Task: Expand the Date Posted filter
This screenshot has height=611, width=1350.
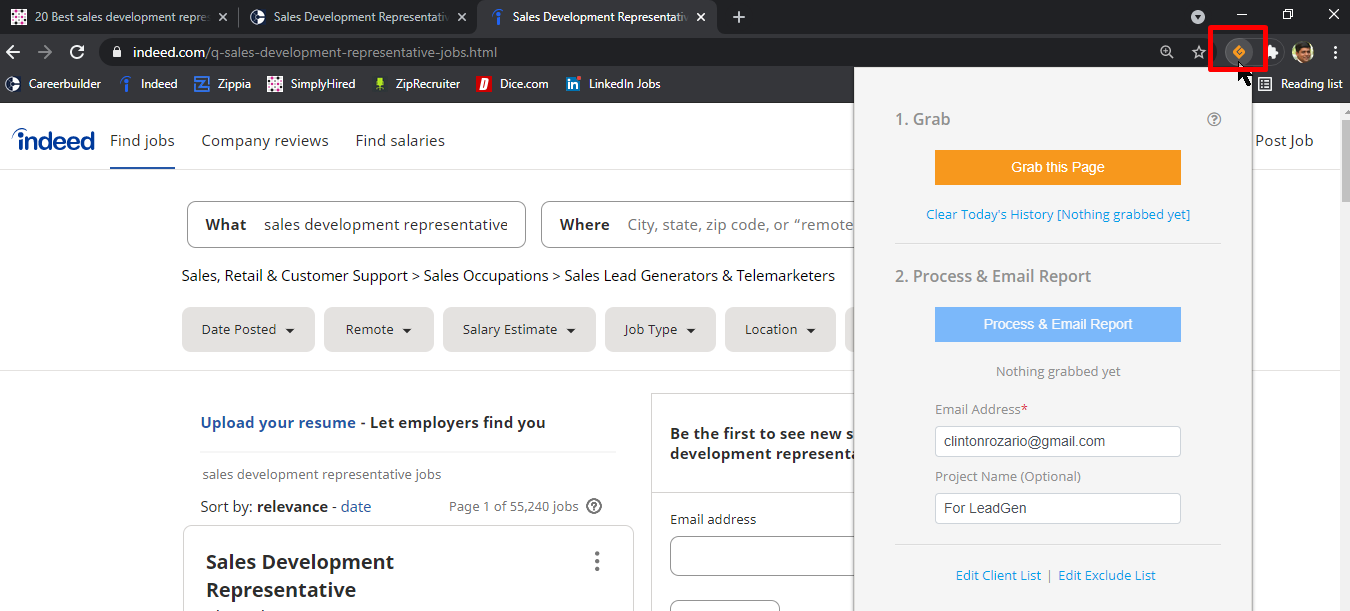Action: point(248,329)
